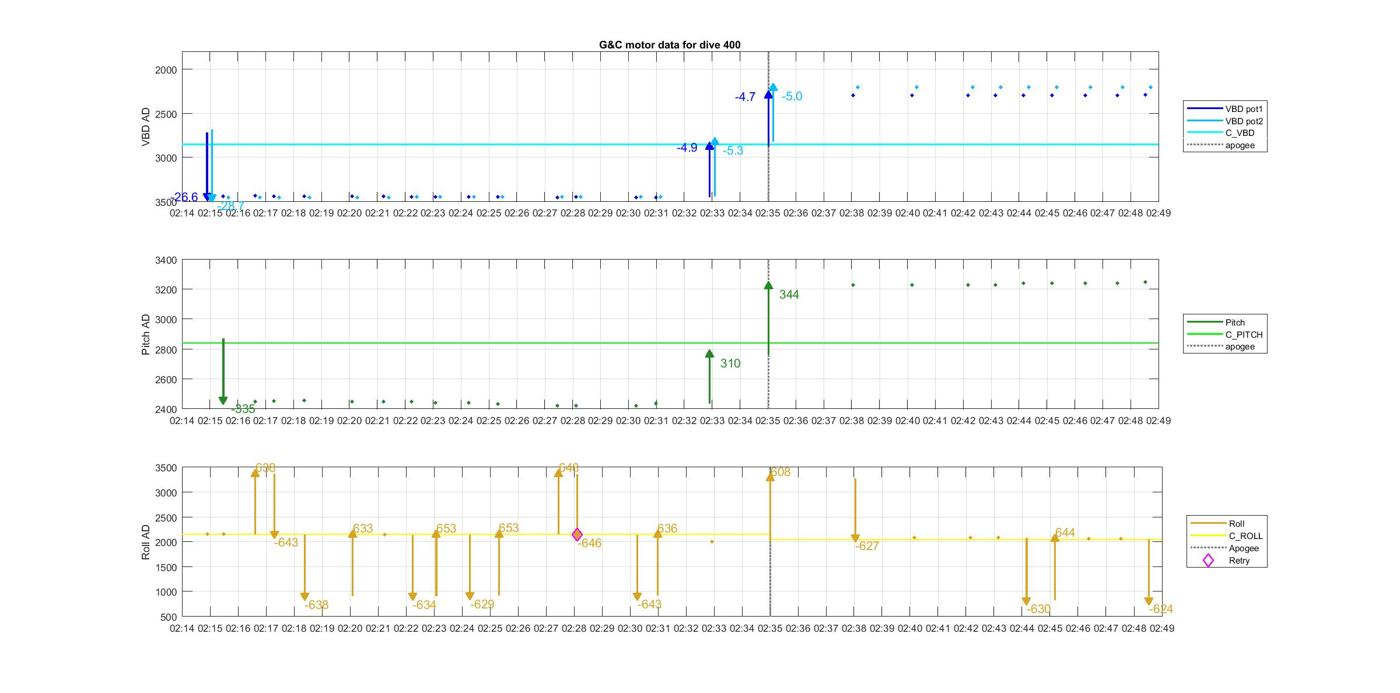Click the dark blue VBD arrow head labeled -4.7
The width and height of the screenshot is (1400, 693).
768,94
